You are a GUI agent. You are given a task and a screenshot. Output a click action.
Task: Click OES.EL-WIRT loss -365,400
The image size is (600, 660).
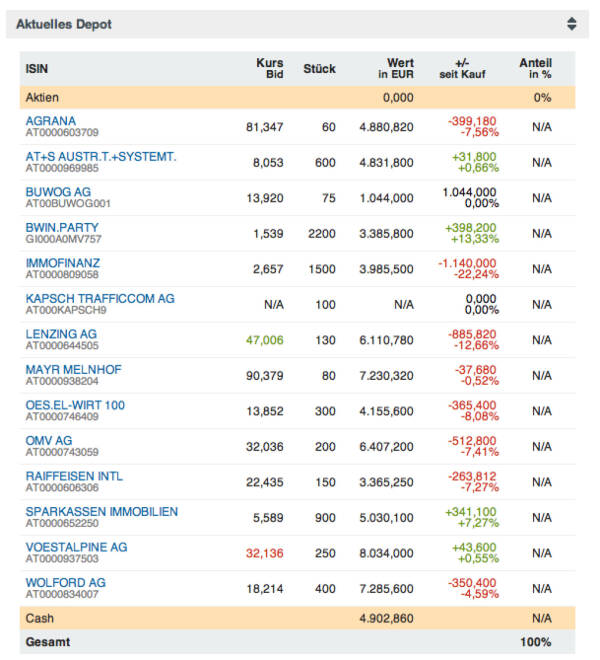472,405
